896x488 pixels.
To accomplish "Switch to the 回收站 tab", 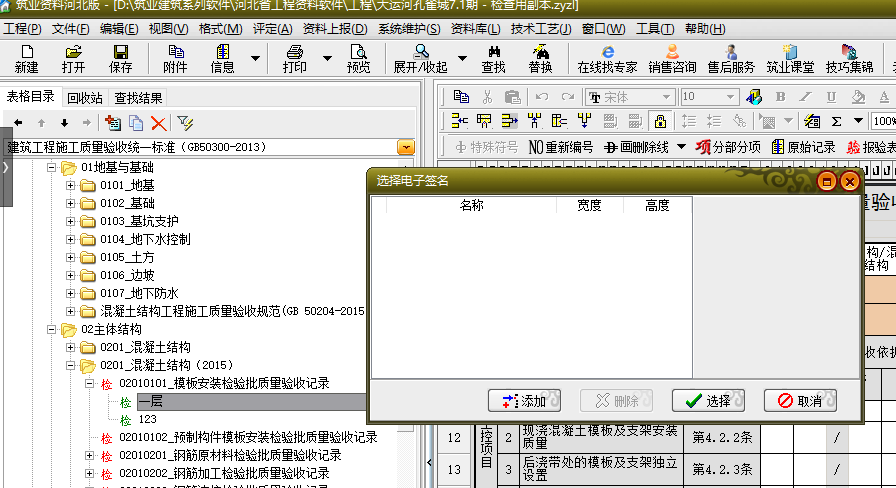I will click(85, 98).
